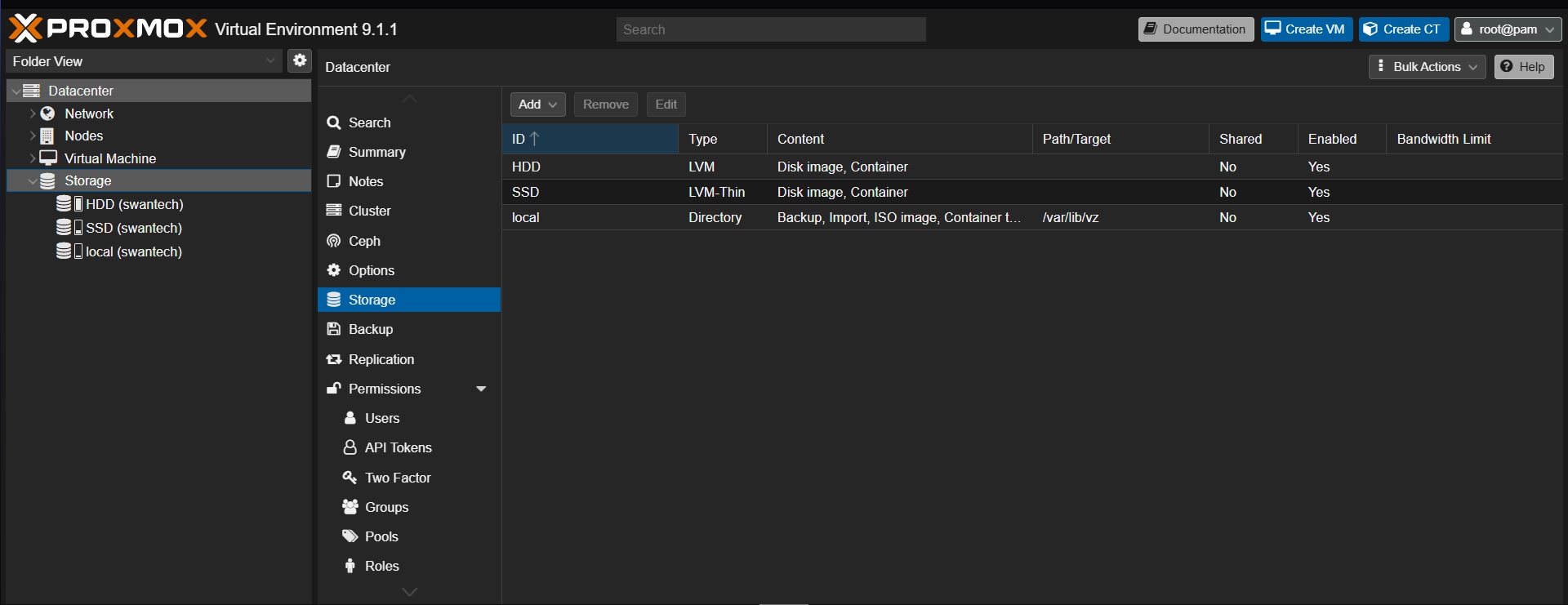Screen dimensions: 1568x605
Task: Click the Remove button
Action: click(x=605, y=105)
